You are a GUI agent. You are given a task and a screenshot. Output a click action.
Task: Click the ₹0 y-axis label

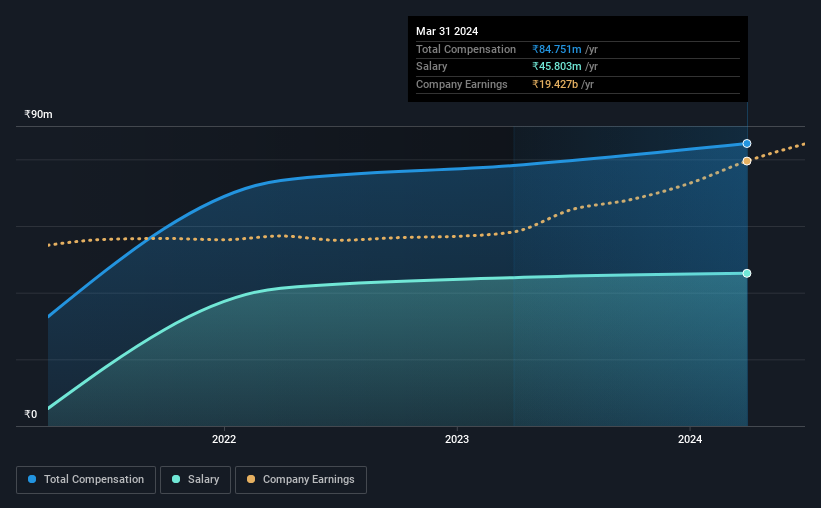click(31, 414)
